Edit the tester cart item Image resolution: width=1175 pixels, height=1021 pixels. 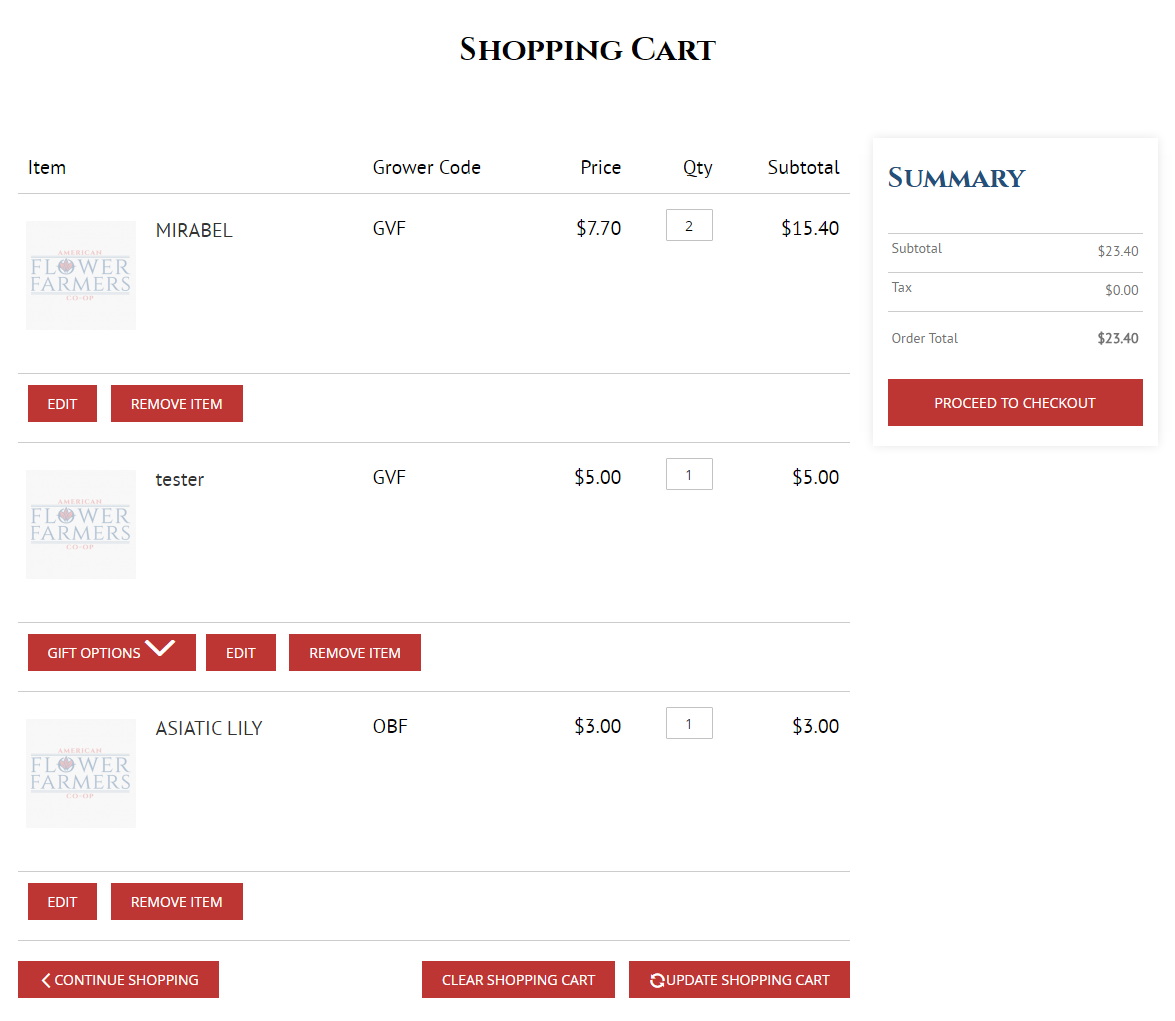[x=241, y=653]
